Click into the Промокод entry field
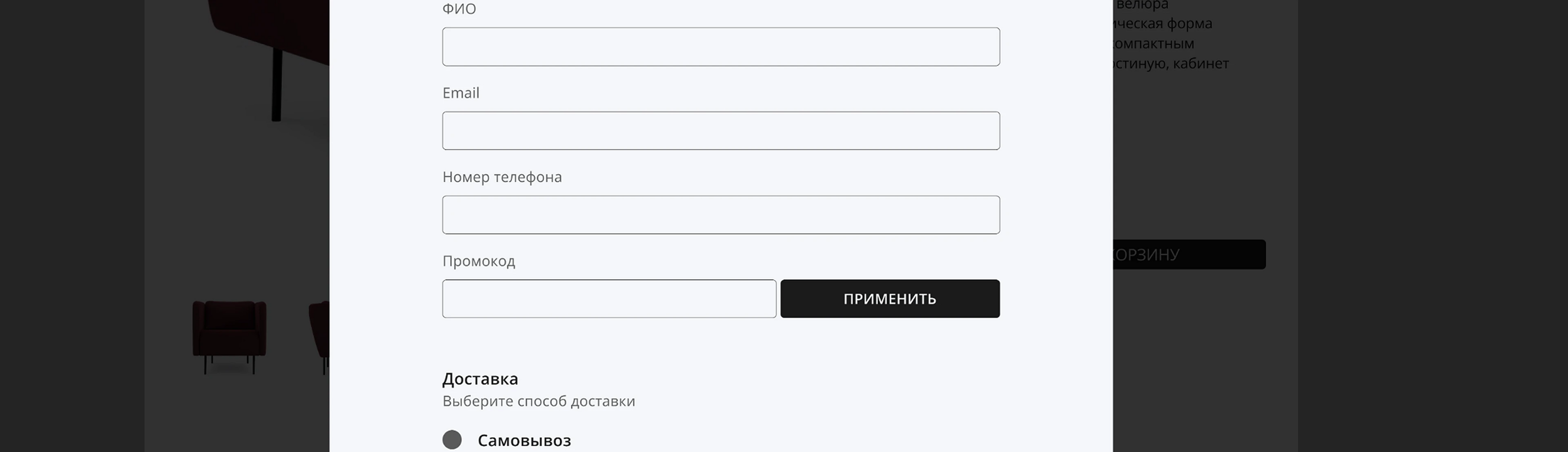 pyautogui.click(x=609, y=299)
